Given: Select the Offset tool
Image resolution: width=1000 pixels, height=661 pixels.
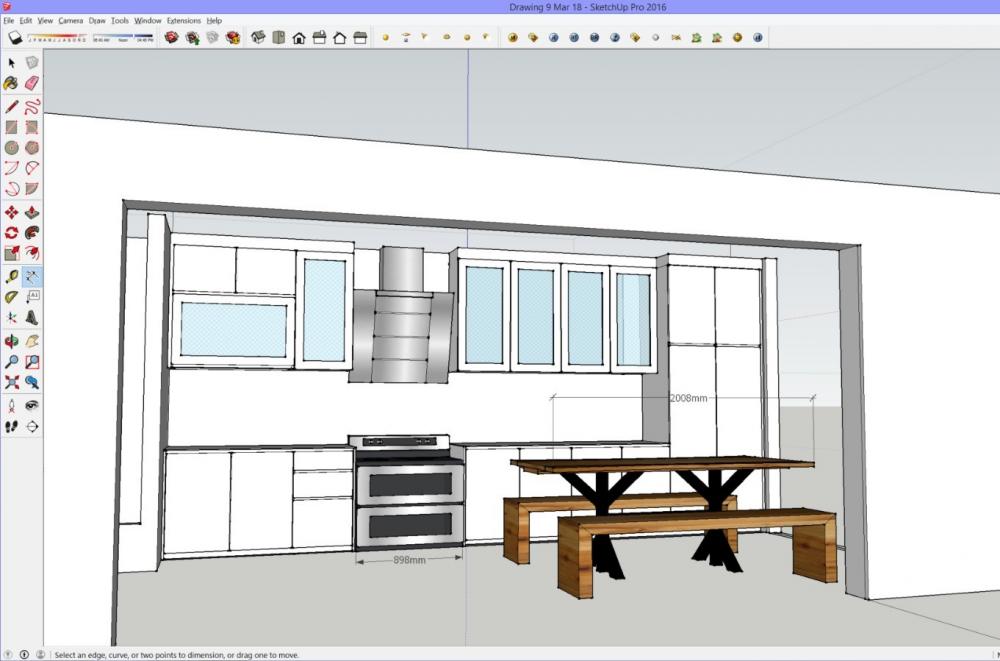Looking at the screenshot, I should pos(32,253).
